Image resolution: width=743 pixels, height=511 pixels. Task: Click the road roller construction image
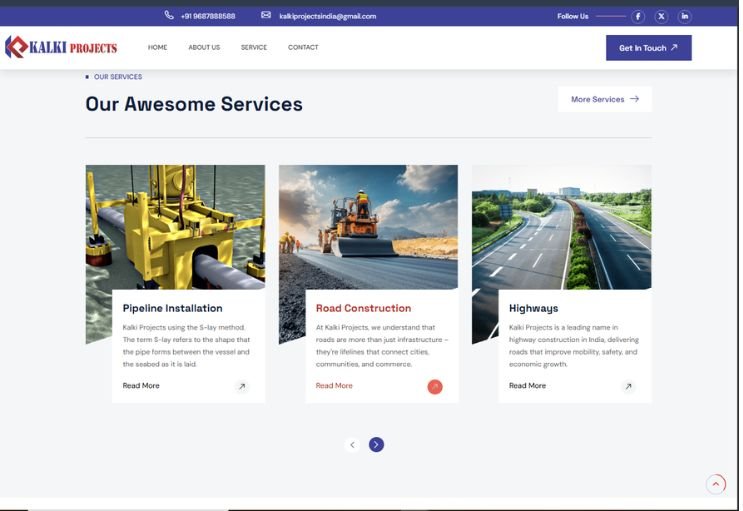click(368, 227)
